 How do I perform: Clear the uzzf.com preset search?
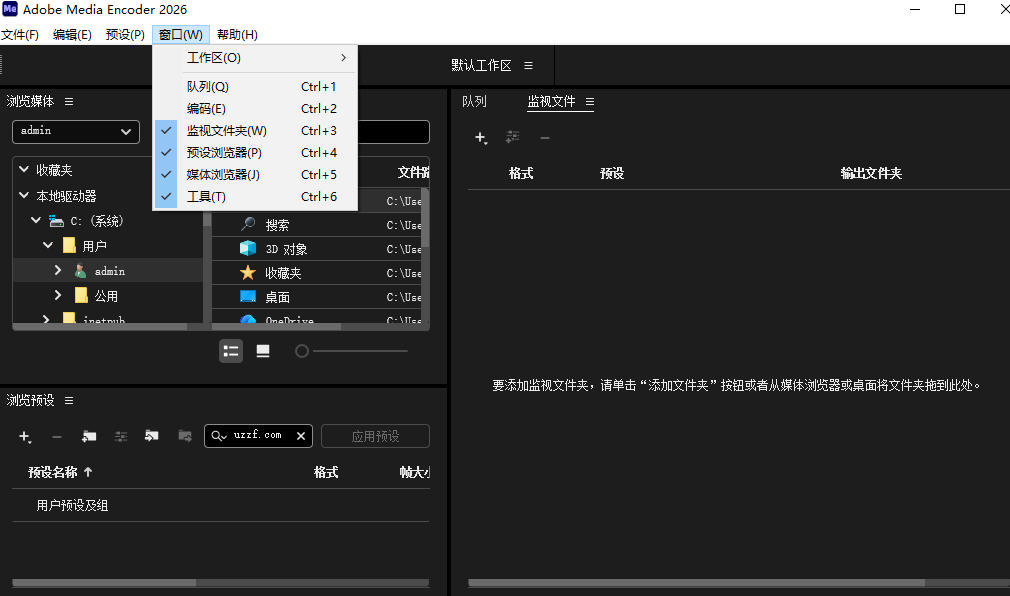point(301,436)
